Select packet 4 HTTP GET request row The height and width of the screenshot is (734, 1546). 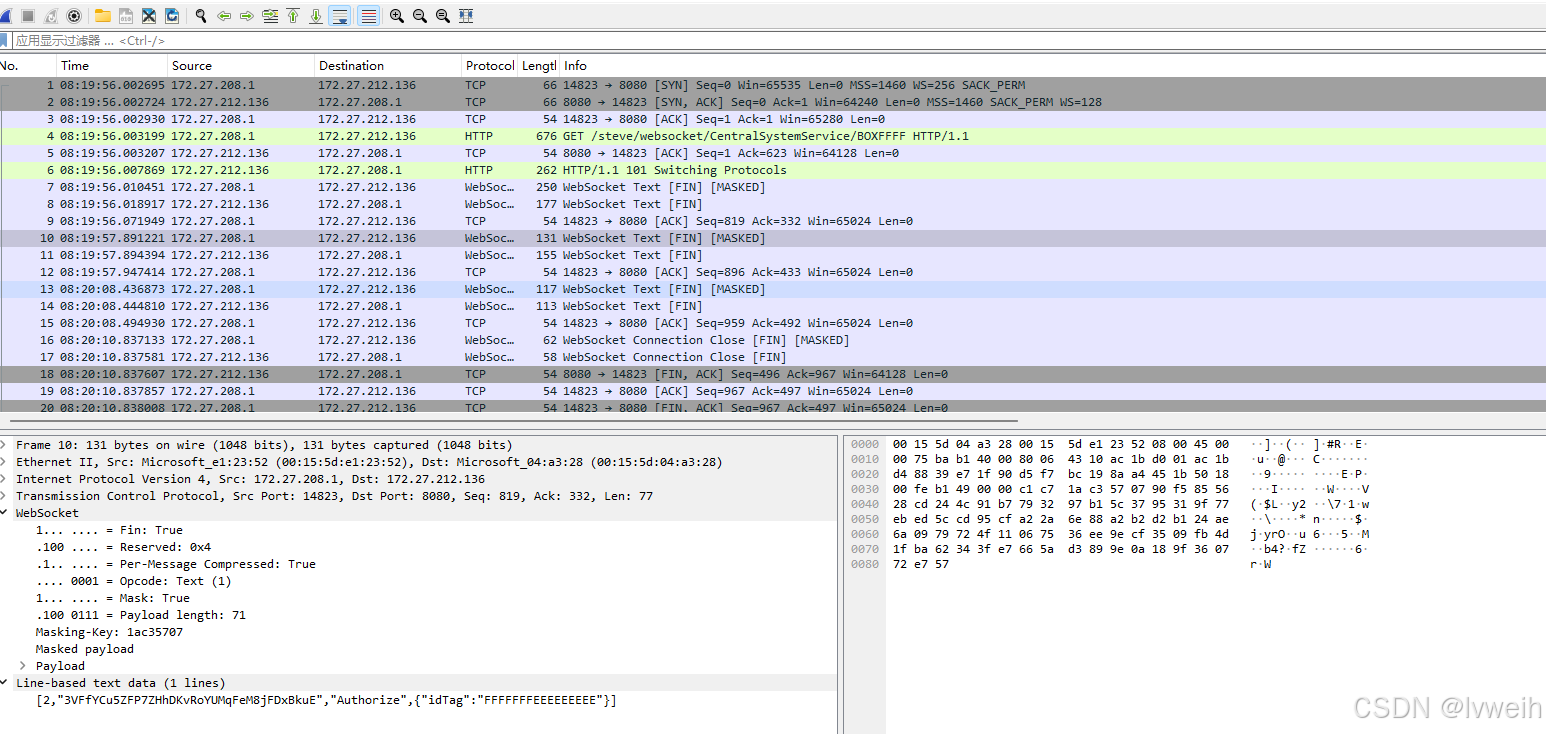(x=773, y=136)
